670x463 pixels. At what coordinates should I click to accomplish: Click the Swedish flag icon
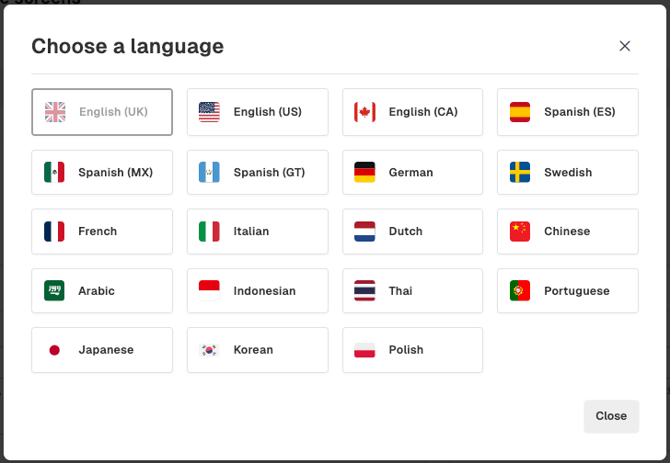(x=520, y=172)
